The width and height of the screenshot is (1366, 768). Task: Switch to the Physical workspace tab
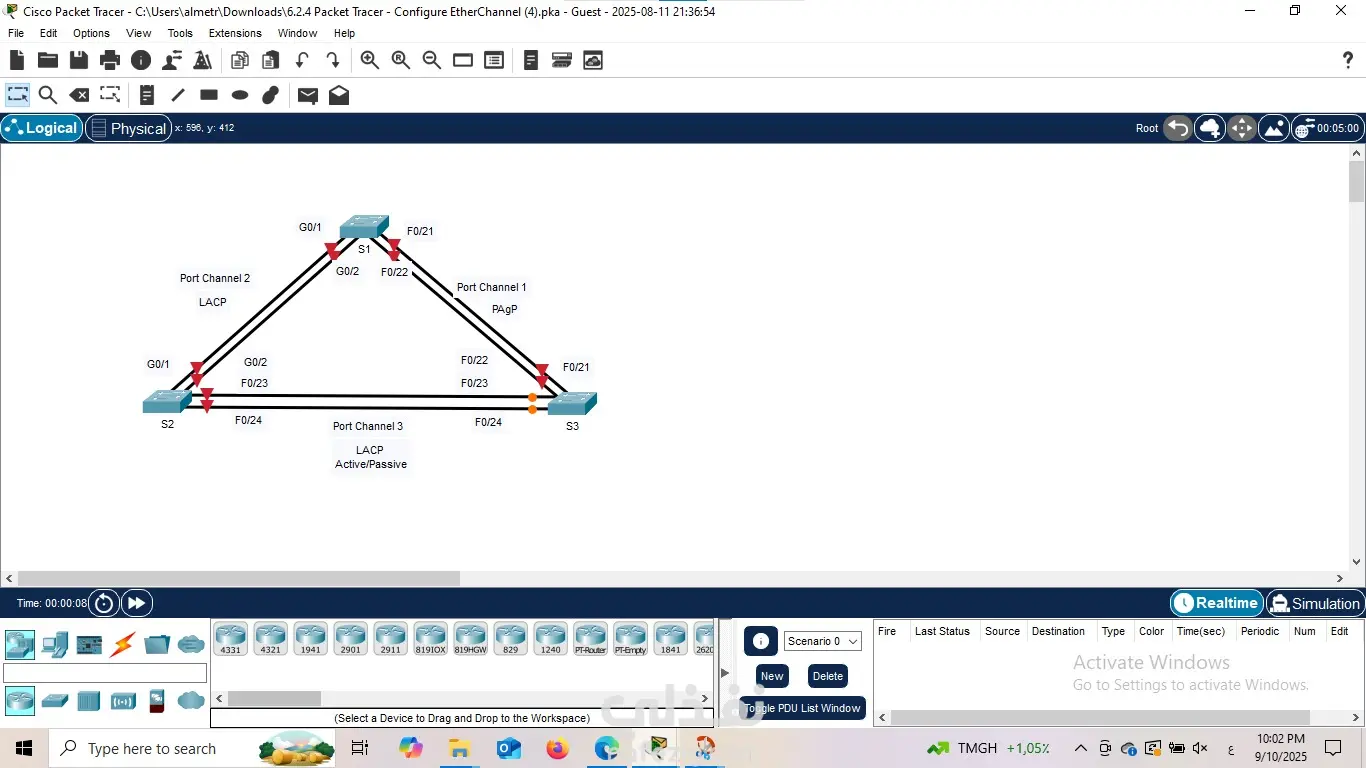coord(128,128)
